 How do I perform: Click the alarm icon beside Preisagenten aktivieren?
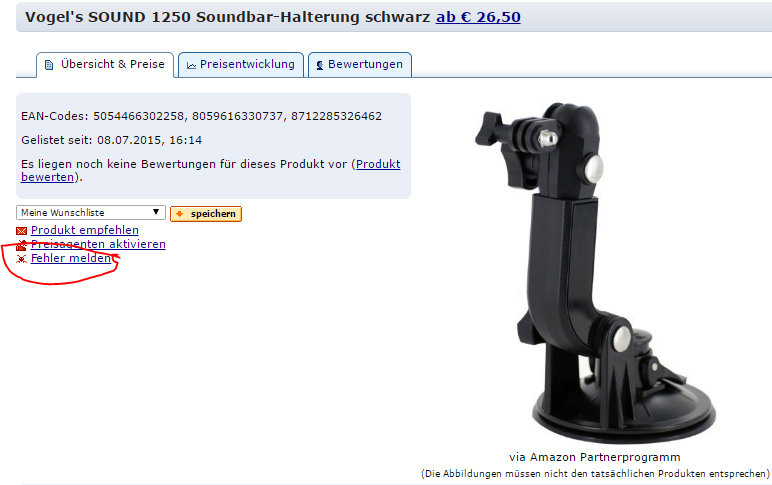[21, 245]
